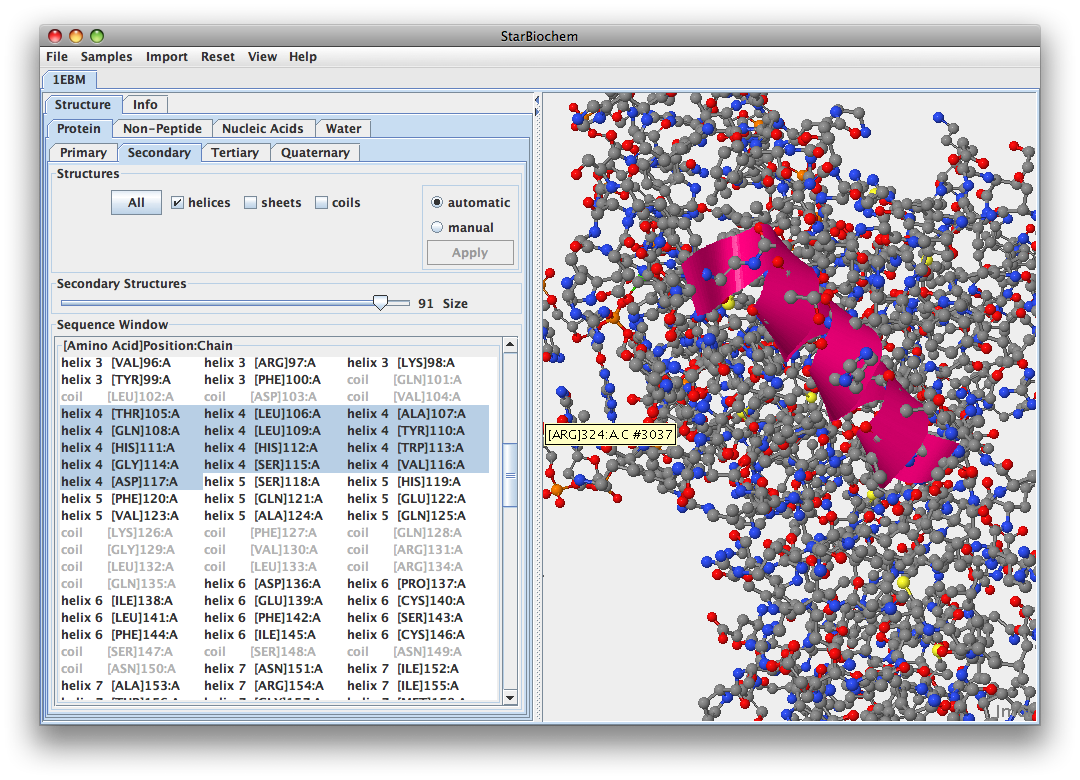The image size is (1080, 780).
Task: Enable the coils checkbox
Action: coord(322,203)
